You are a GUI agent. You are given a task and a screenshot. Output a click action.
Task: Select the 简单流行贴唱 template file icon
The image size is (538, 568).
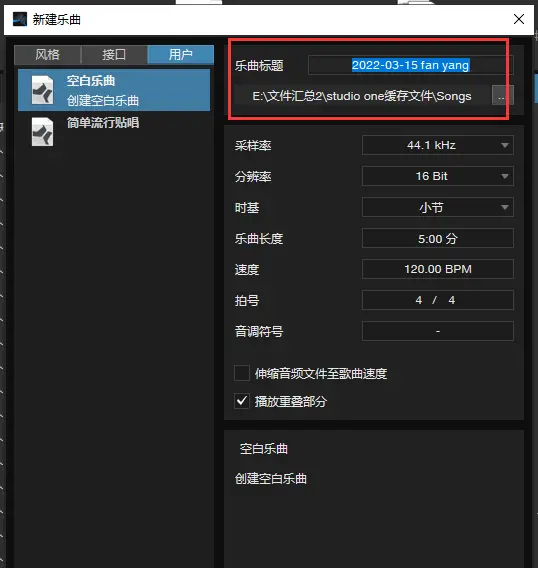point(42,132)
